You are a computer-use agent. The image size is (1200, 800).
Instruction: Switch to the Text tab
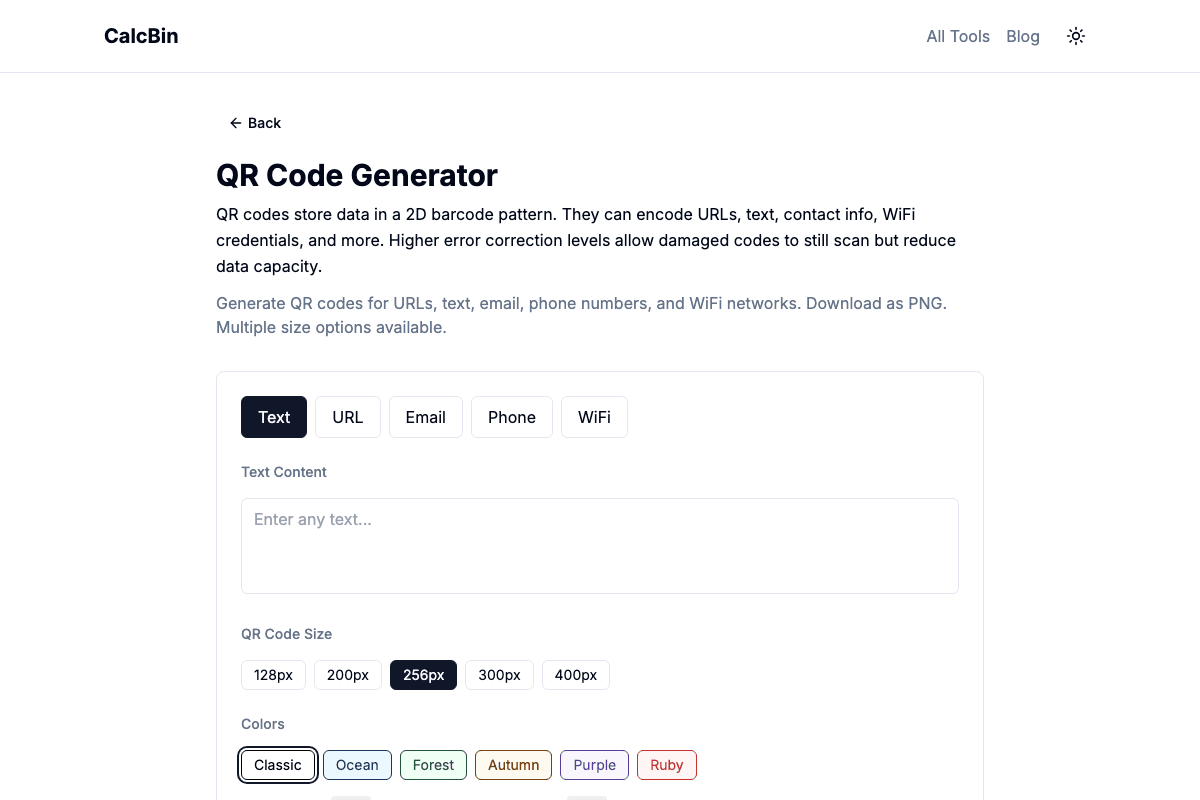274,417
